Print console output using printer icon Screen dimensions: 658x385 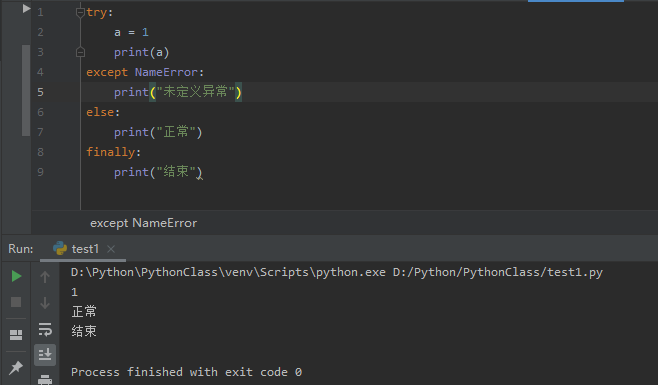45,380
